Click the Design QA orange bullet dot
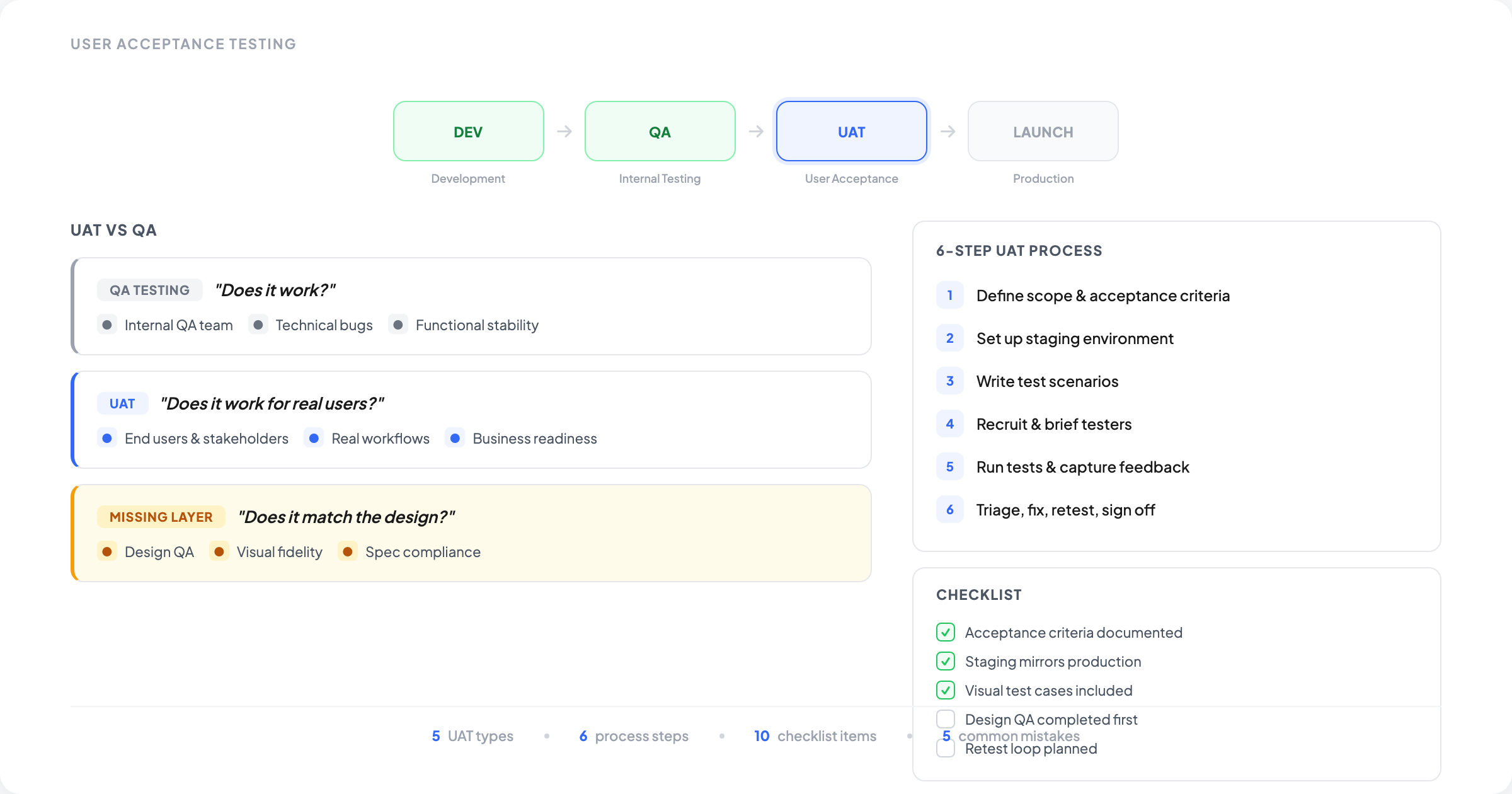Screen dimensions: 1512x794 pos(107,551)
